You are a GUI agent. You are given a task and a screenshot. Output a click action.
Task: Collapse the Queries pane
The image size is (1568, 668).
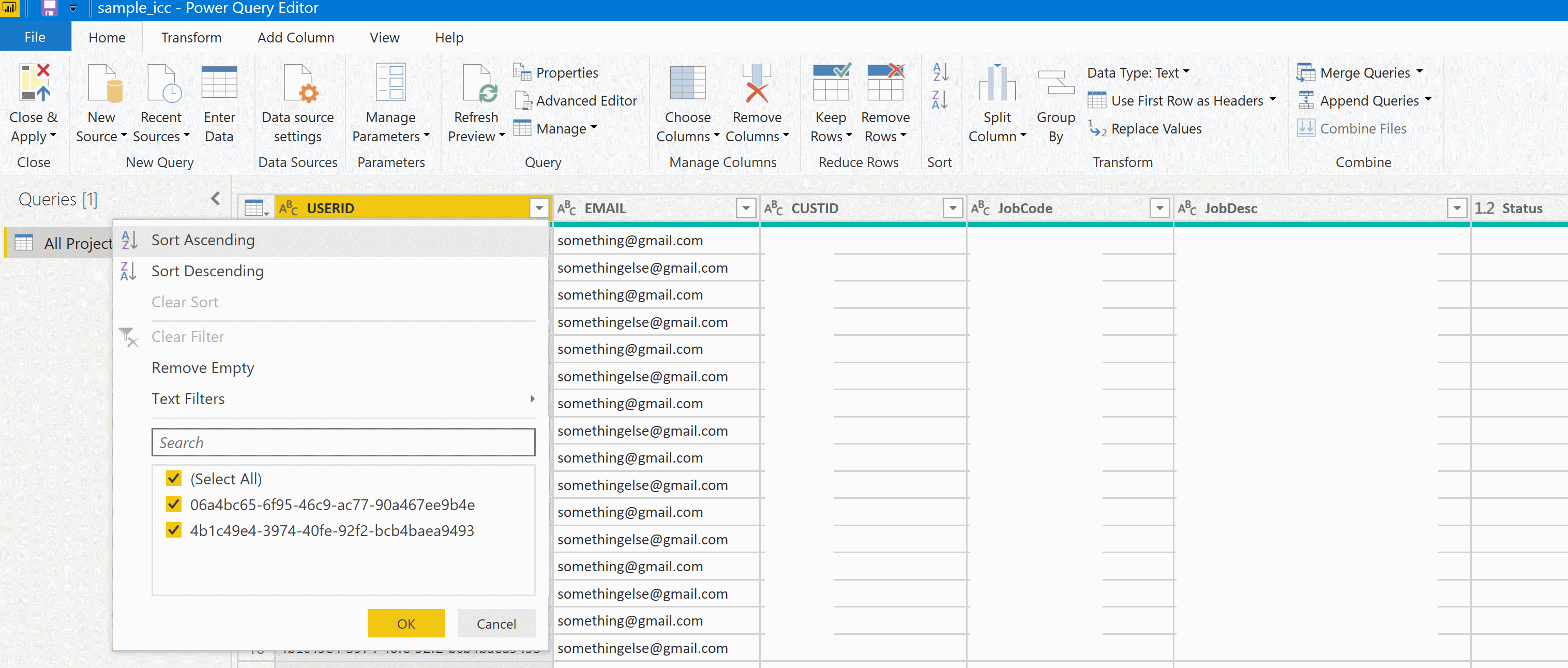point(216,199)
